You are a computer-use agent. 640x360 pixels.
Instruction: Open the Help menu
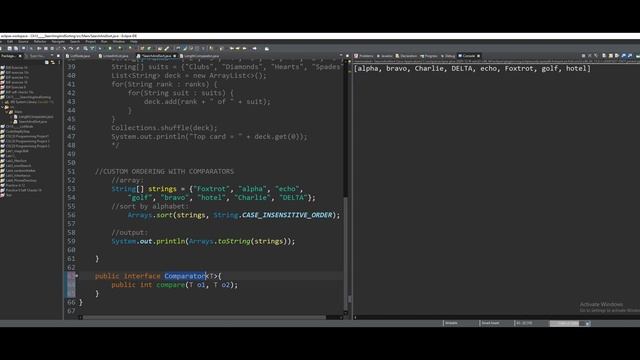[134, 42]
